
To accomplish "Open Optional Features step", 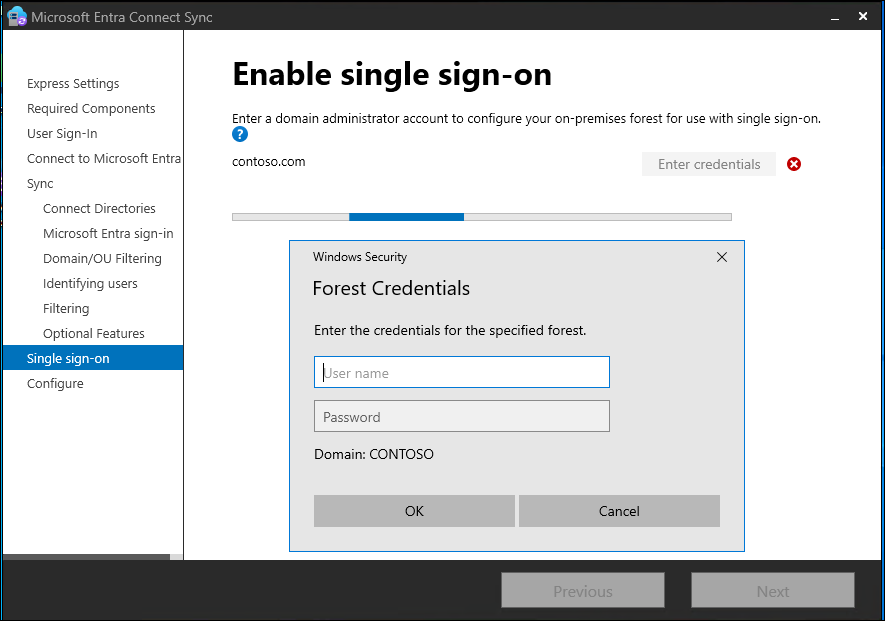I will coord(94,334).
